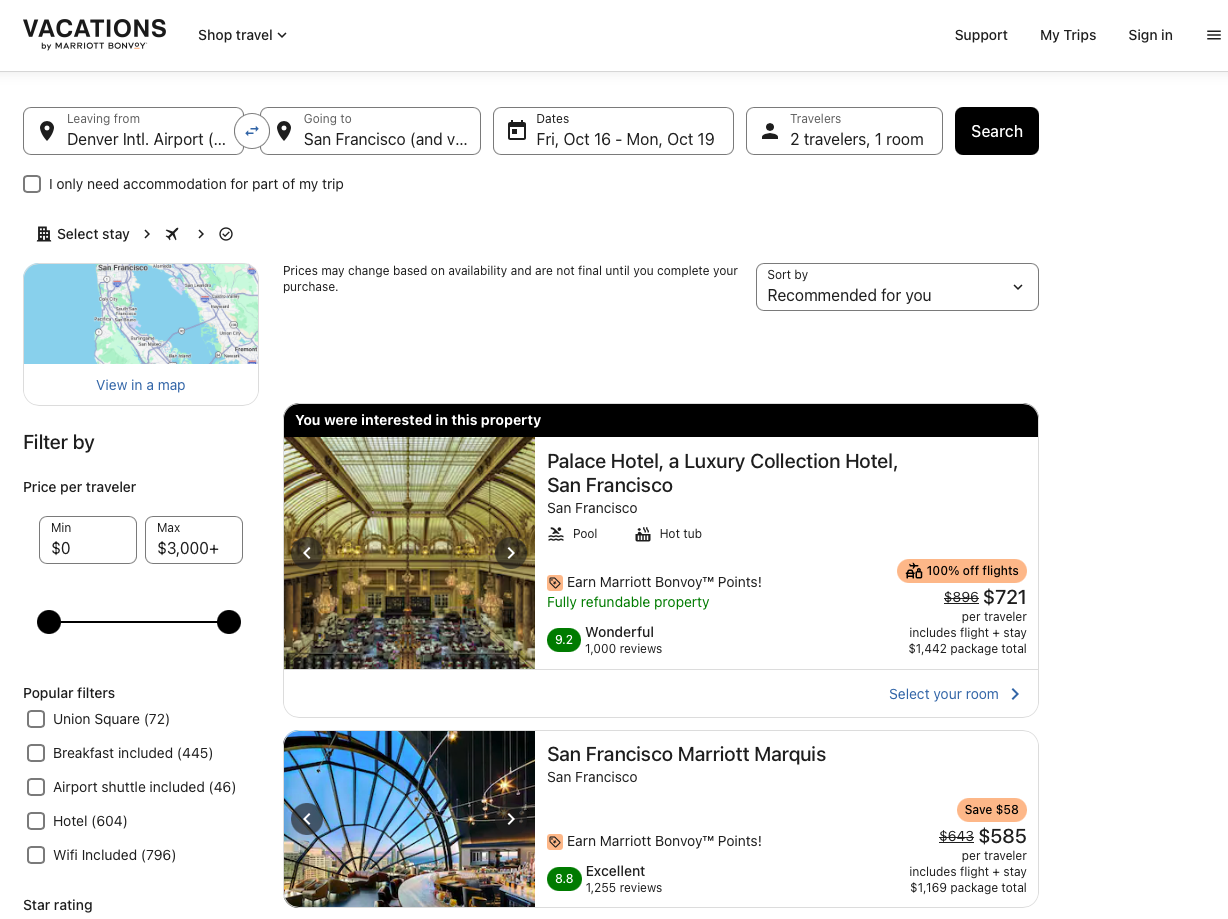This screenshot has height=919, width=1228.
Task: Click Sign in in the header
Action: [1150, 35]
